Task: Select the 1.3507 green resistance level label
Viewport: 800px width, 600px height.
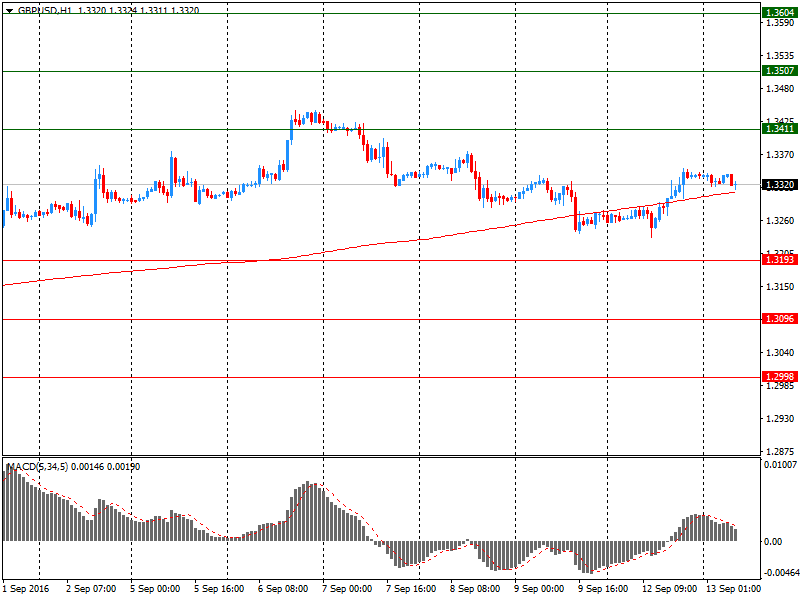Action: (x=780, y=70)
